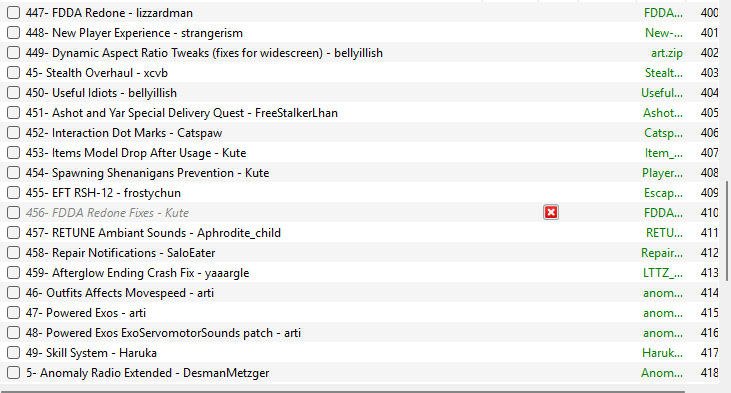Image resolution: width=731 pixels, height=393 pixels.
Task: Click the art.zip category label
Action: tap(667, 53)
